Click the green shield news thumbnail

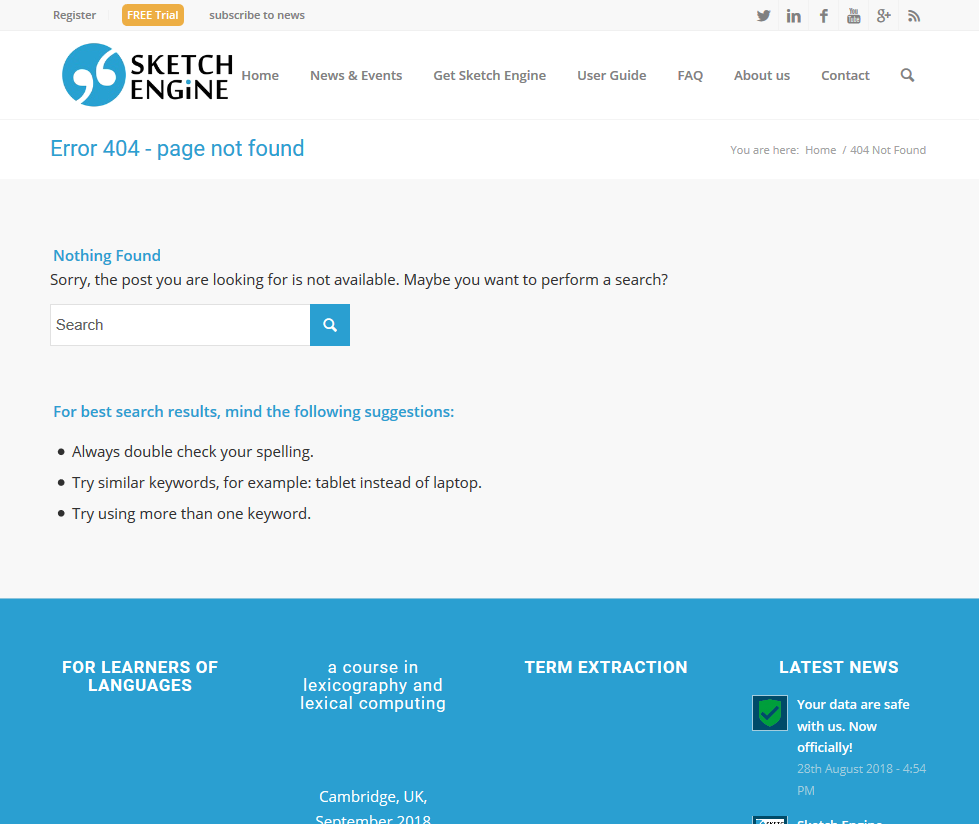click(769, 713)
